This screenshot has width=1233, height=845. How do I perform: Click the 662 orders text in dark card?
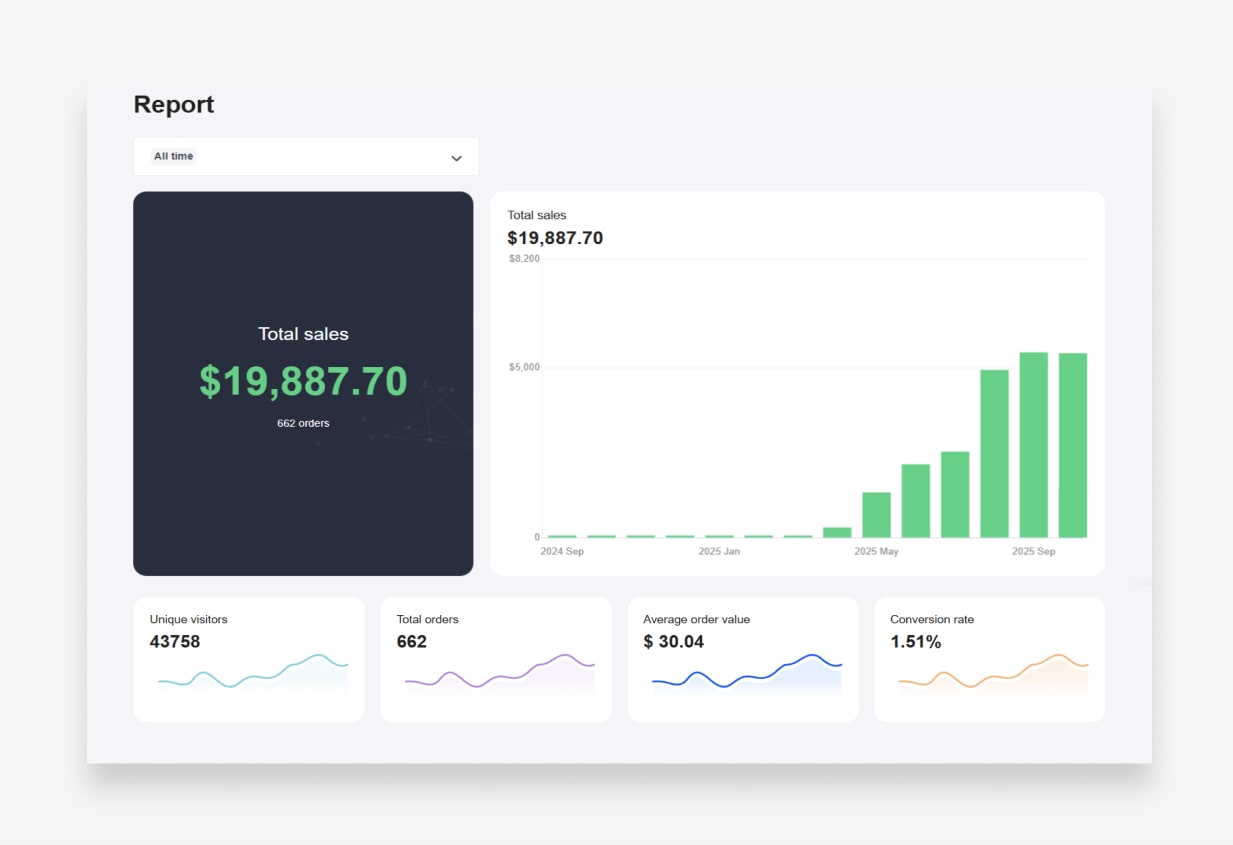click(x=303, y=423)
